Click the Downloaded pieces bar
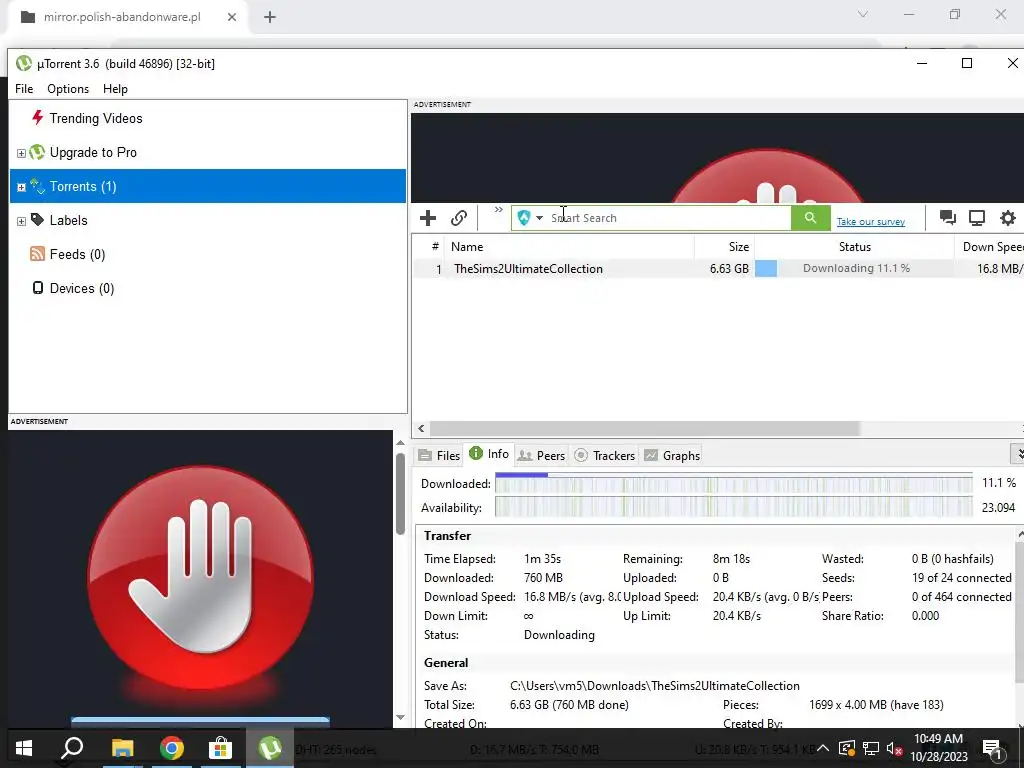Image resolution: width=1024 pixels, height=768 pixels. (733, 484)
